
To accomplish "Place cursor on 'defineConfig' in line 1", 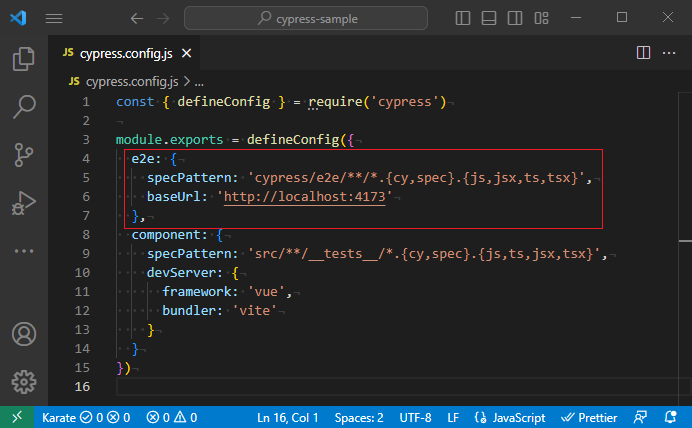I will point(223,101).
